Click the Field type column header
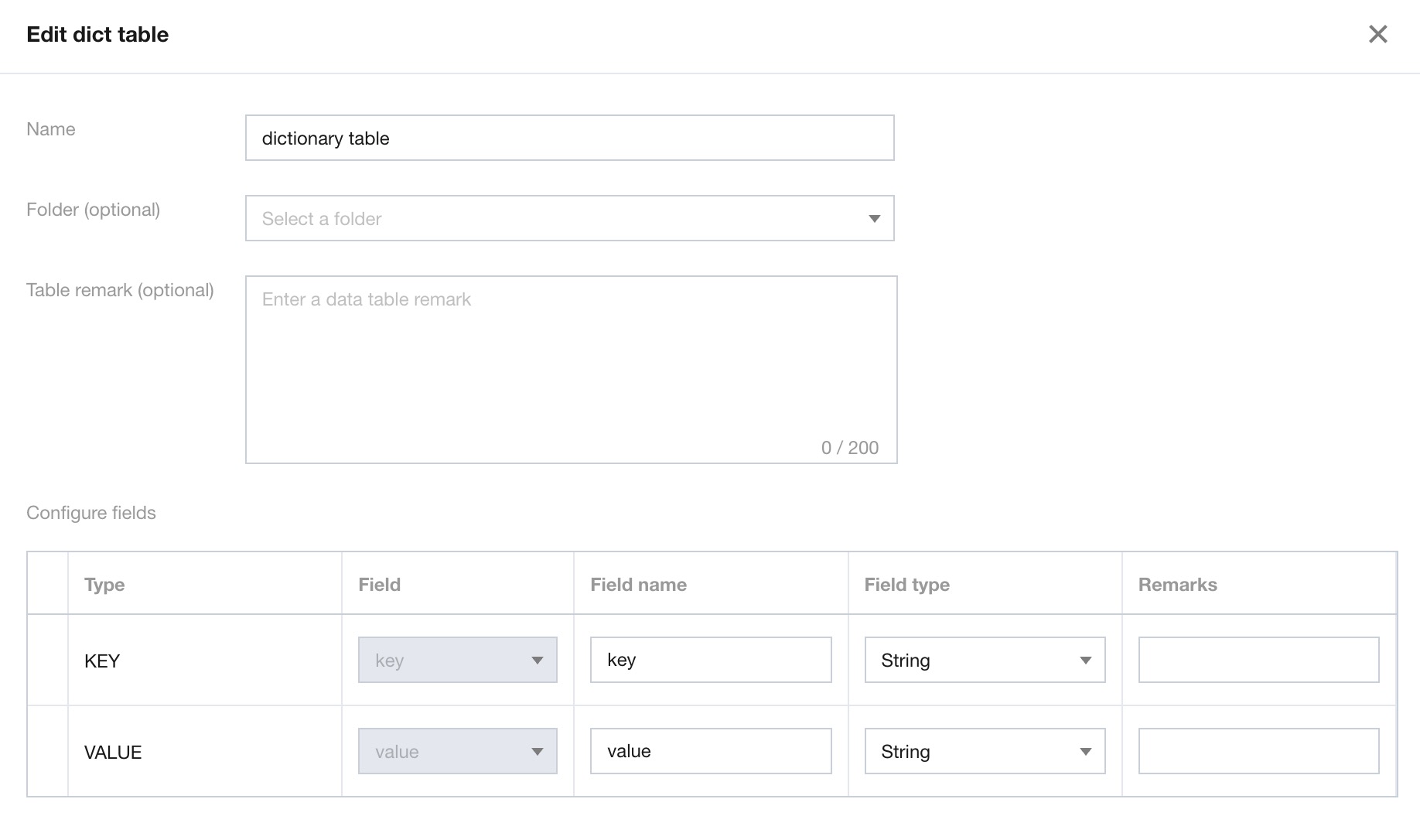Screen dimensions: 1420x840 coord(906,585)
